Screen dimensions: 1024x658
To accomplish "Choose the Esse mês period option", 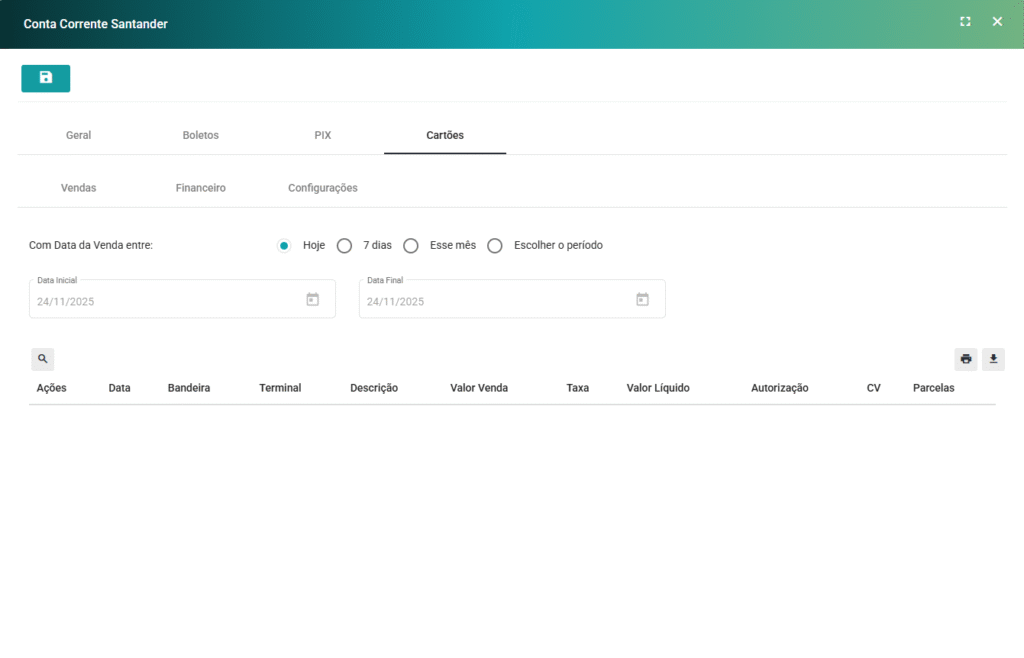I will point(411,246).
